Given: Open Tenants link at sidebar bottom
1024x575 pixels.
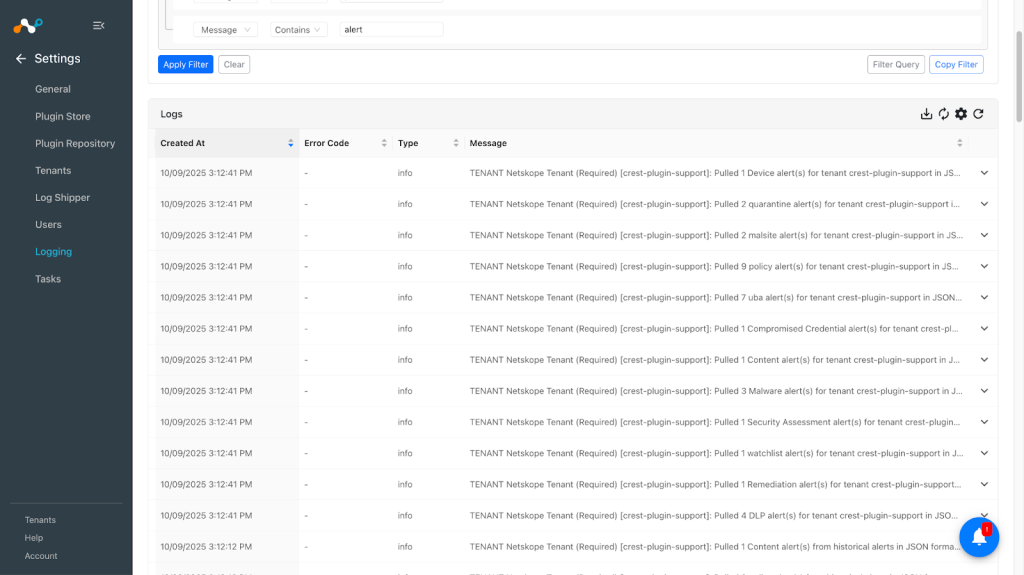Looking at the screenshot, I should coord(40,520).
